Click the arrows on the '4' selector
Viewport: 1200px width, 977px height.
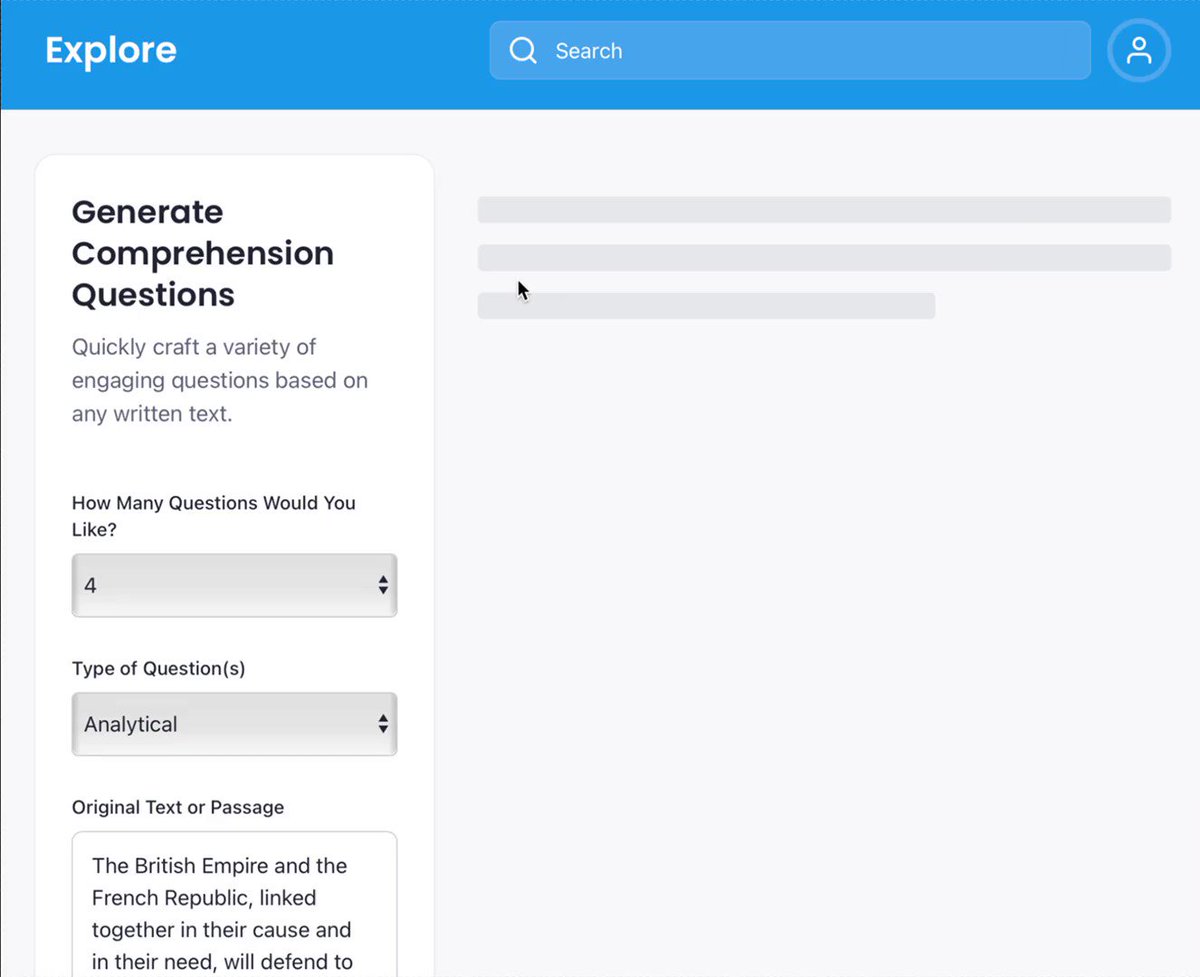(x=383, y=585)
